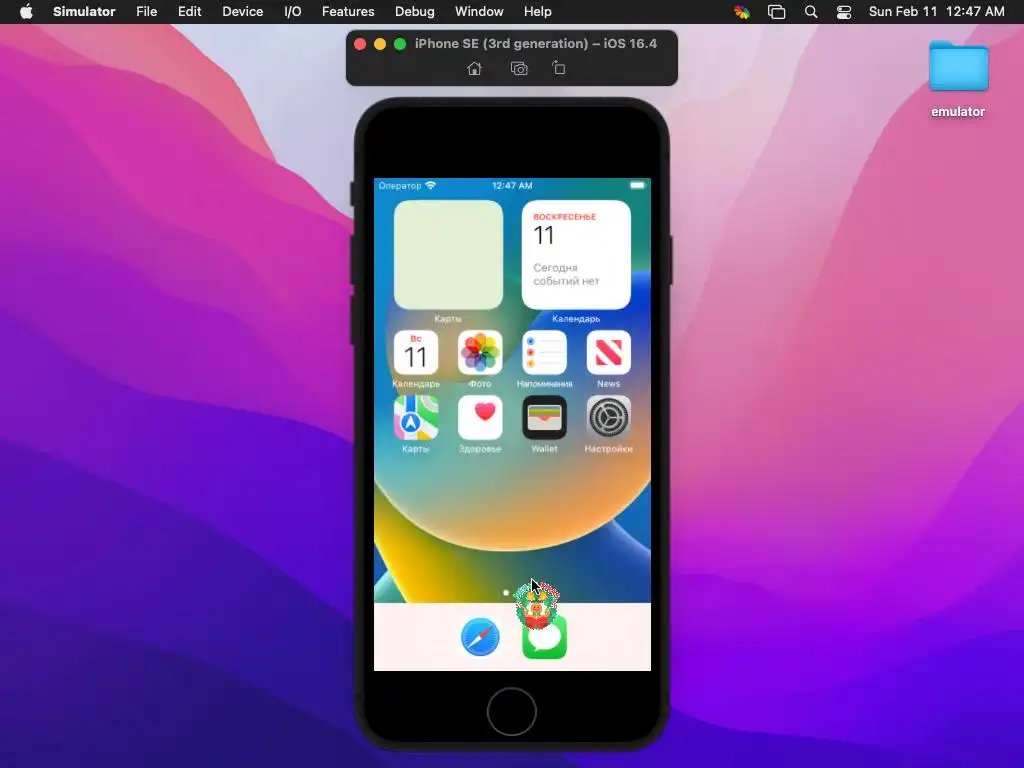Open the Settings app
Viewport: 1024px width, 768px height.
click(x=609, y=417)
